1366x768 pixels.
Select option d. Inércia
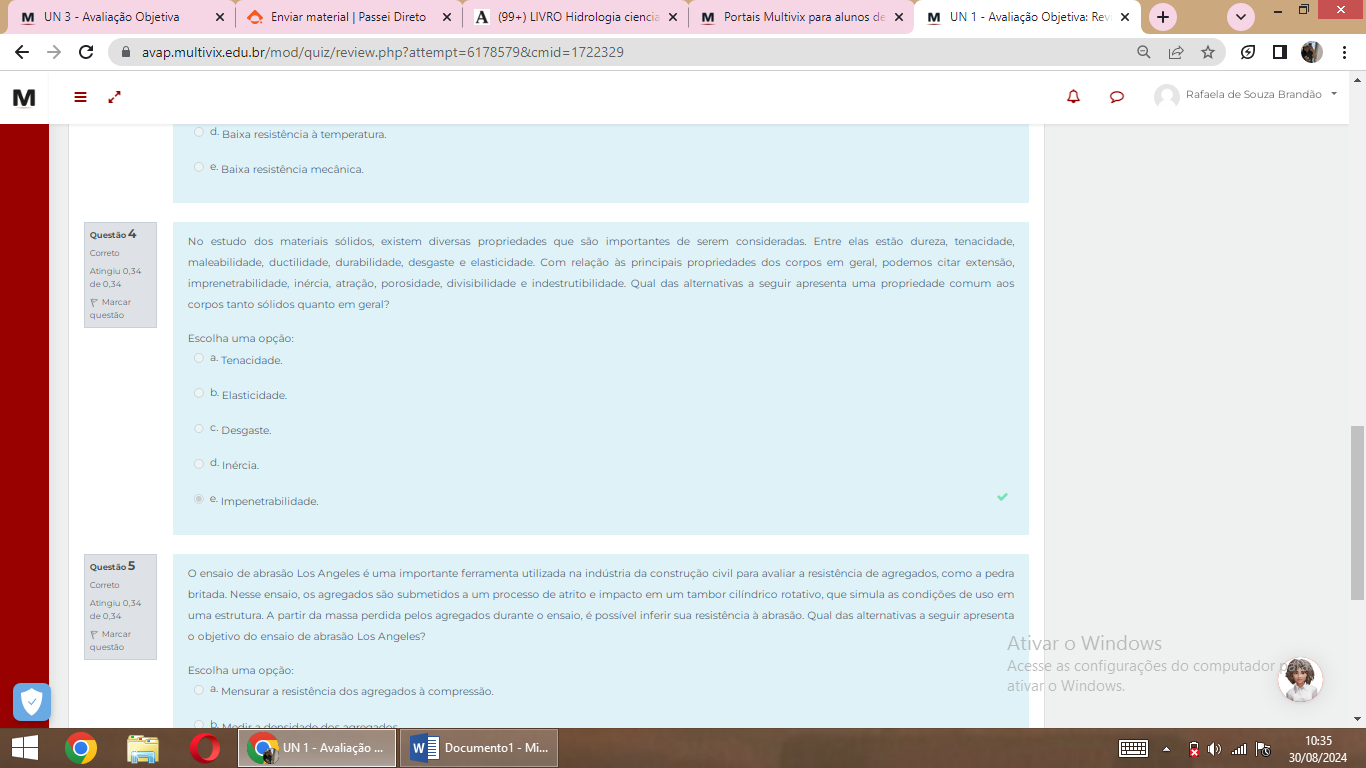coord(199,464)
